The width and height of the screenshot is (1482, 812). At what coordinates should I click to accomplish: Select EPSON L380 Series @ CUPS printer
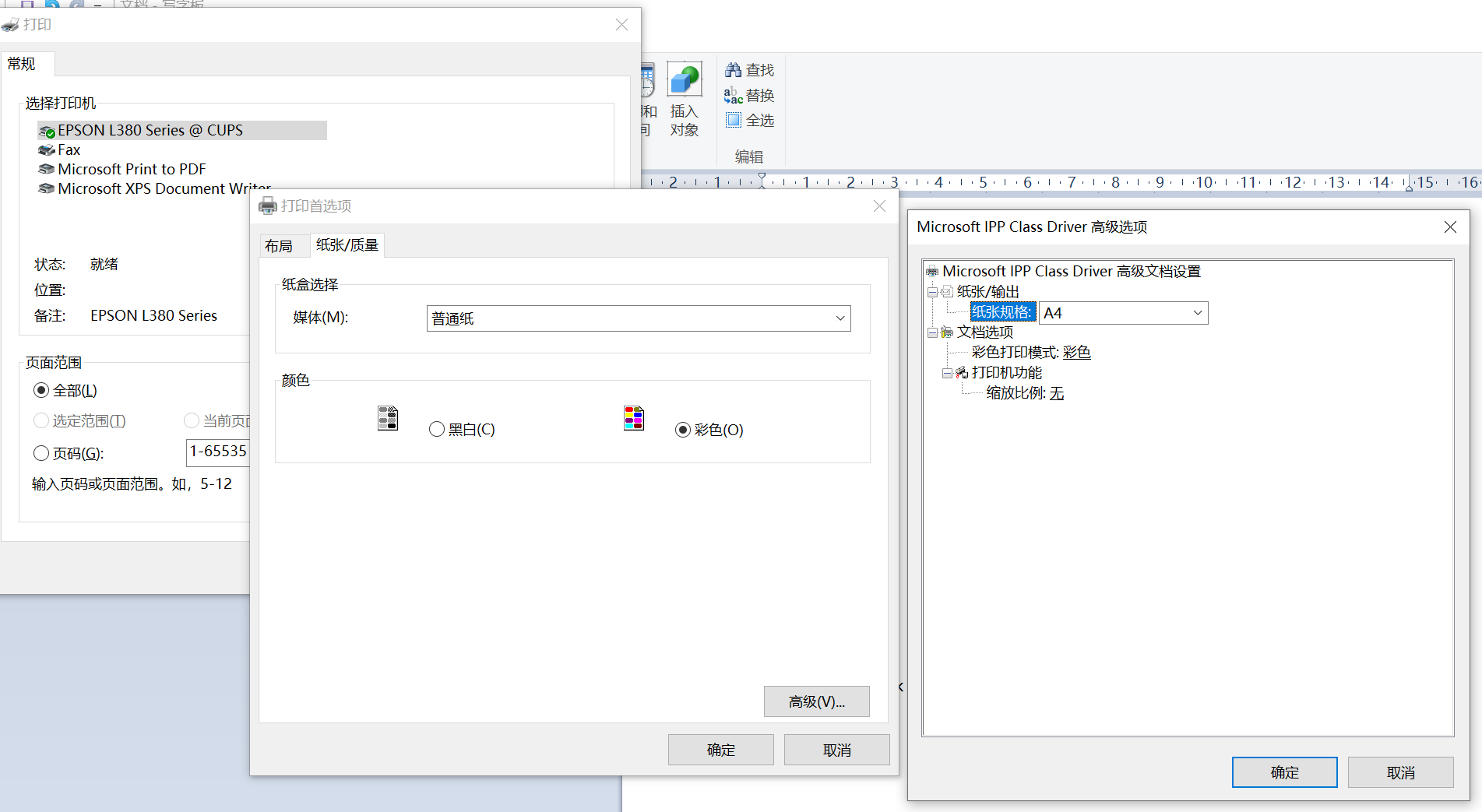pyautogui.click(x=150, y=130)
